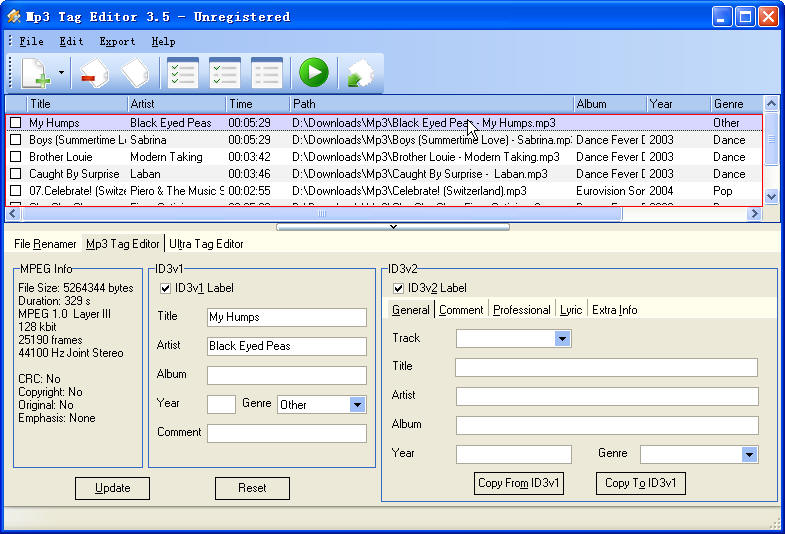Viewport: 785px width, 534px height.
Task: Switch to the Ultra Tag Editor tab
Action: [206, 244]
